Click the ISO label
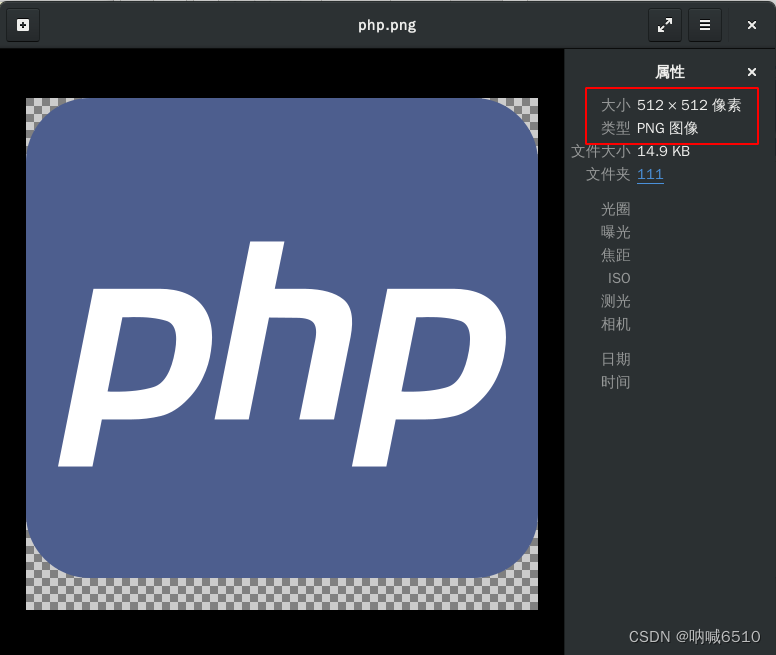The width and height of the screenshot is (776, 655). pyautogui.click(x=619, y=279)
